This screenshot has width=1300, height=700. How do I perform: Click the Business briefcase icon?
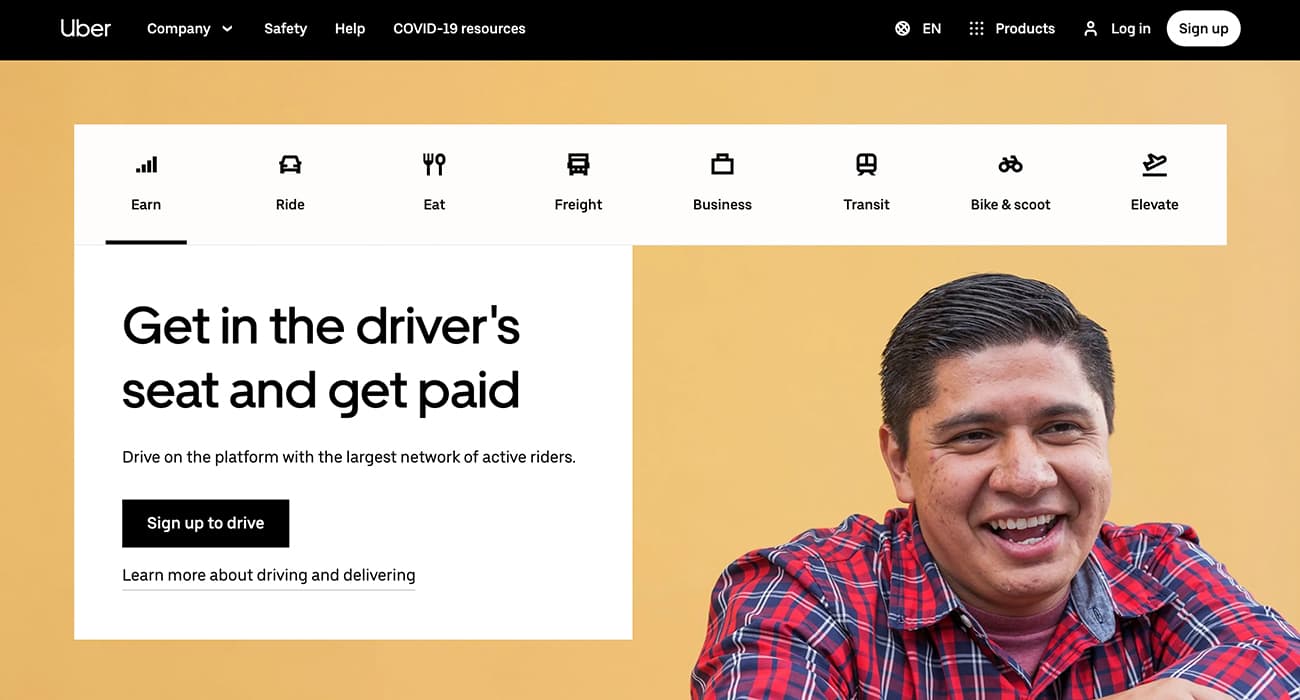[x=722, y=163]
